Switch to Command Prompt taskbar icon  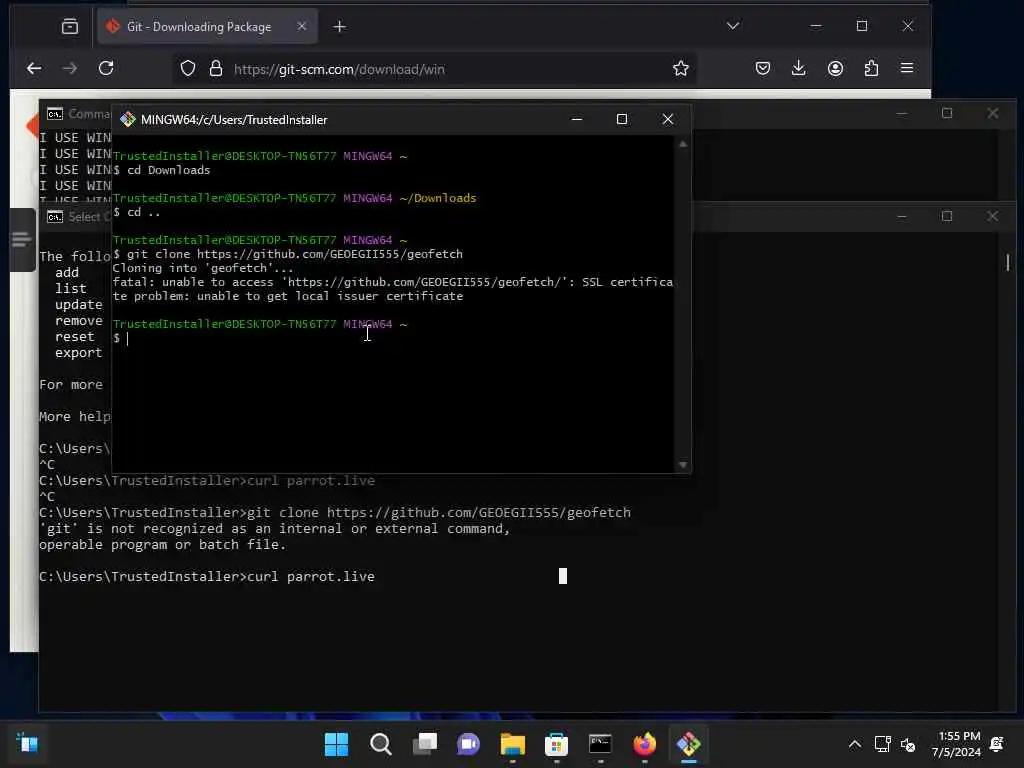[600, 744]
